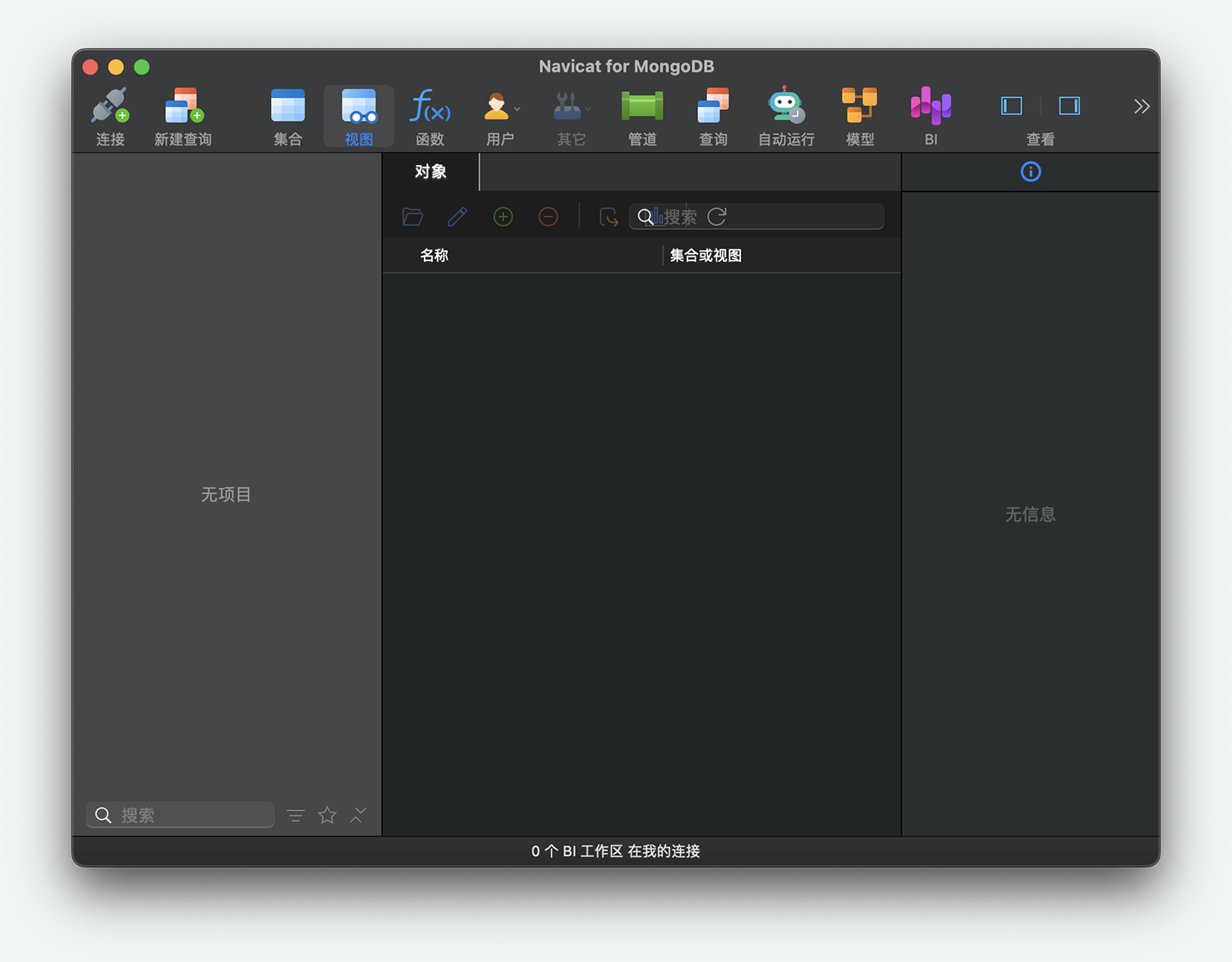Expand the User (用户) dropdown arrow
Viewport: 1232px width, 962px height.
(517, 109)
